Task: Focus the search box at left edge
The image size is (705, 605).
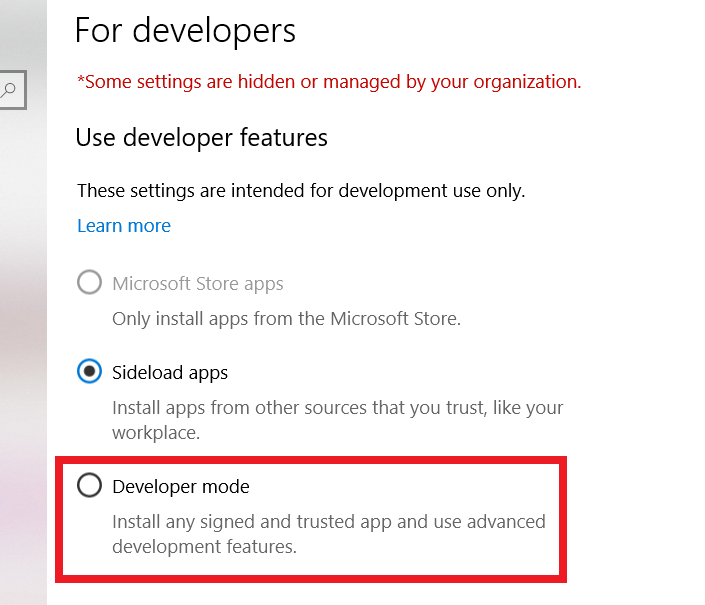Action: pos(12,90)
